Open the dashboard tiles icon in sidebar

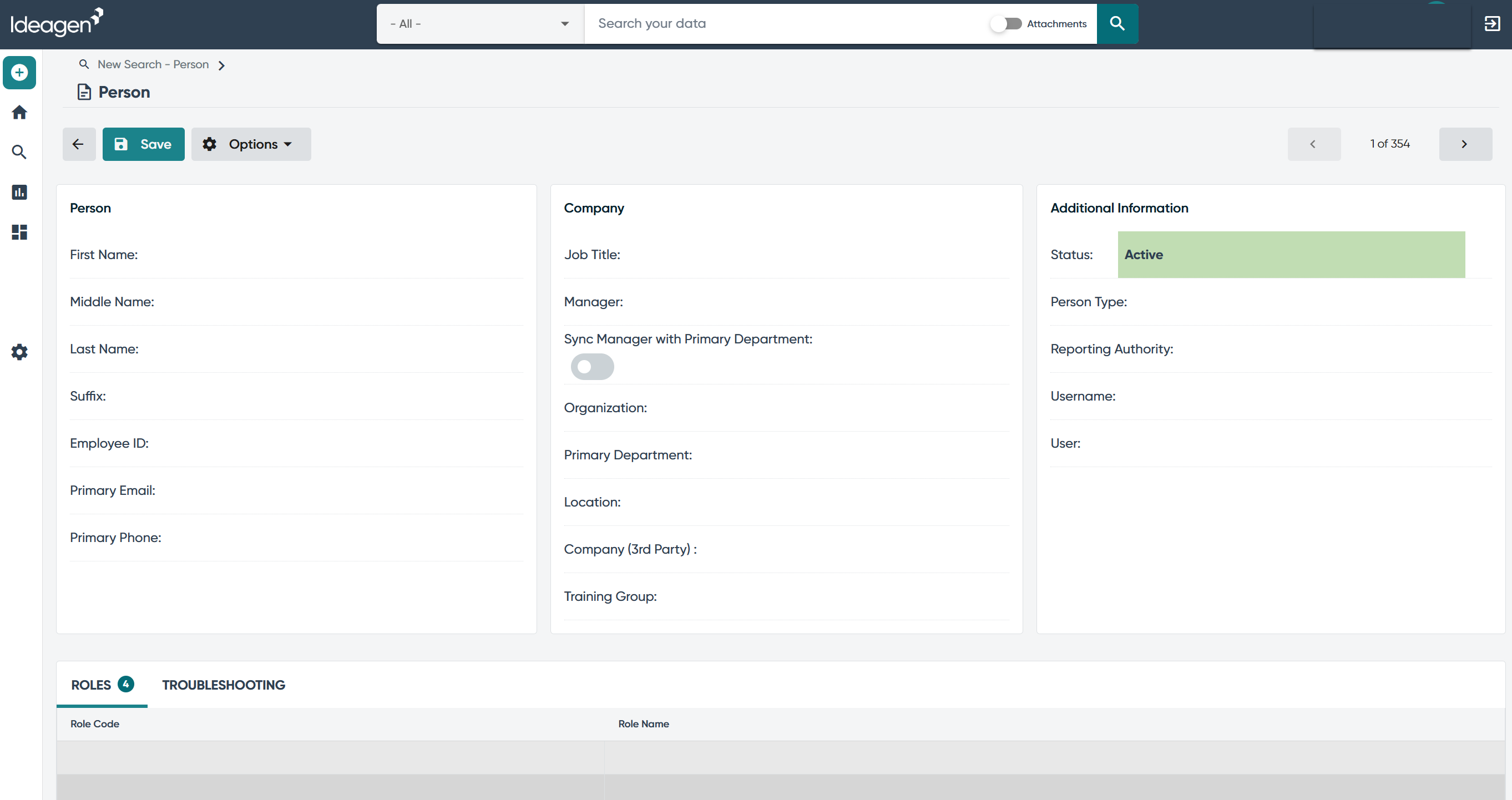[x=19, y=232]
